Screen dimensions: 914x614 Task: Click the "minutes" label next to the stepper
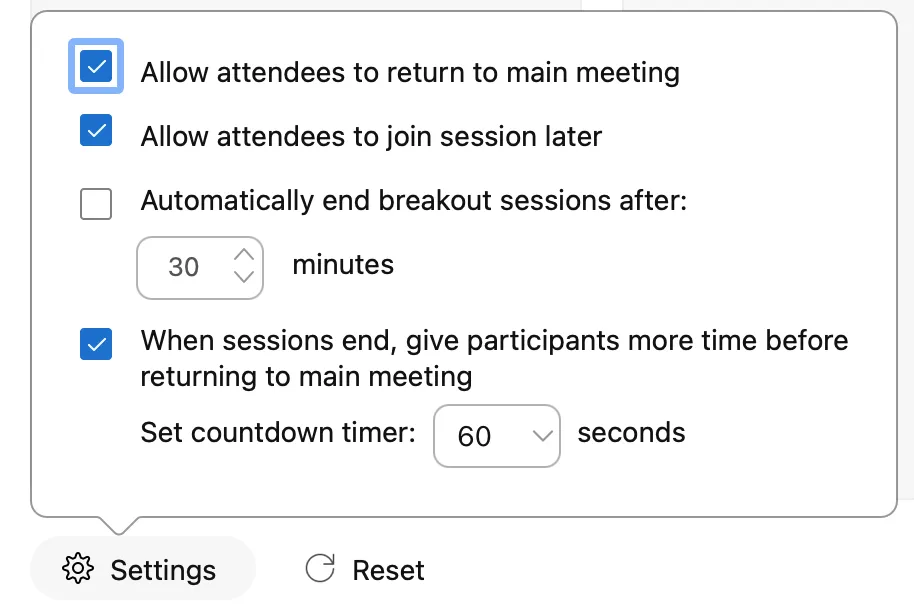point(343,265)
